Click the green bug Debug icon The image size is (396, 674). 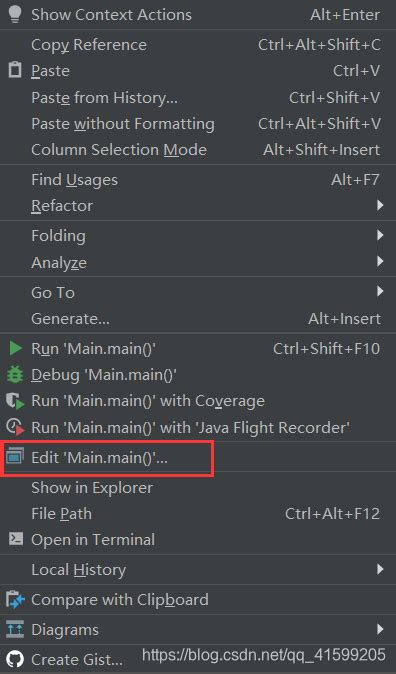[x=15, y=375]
